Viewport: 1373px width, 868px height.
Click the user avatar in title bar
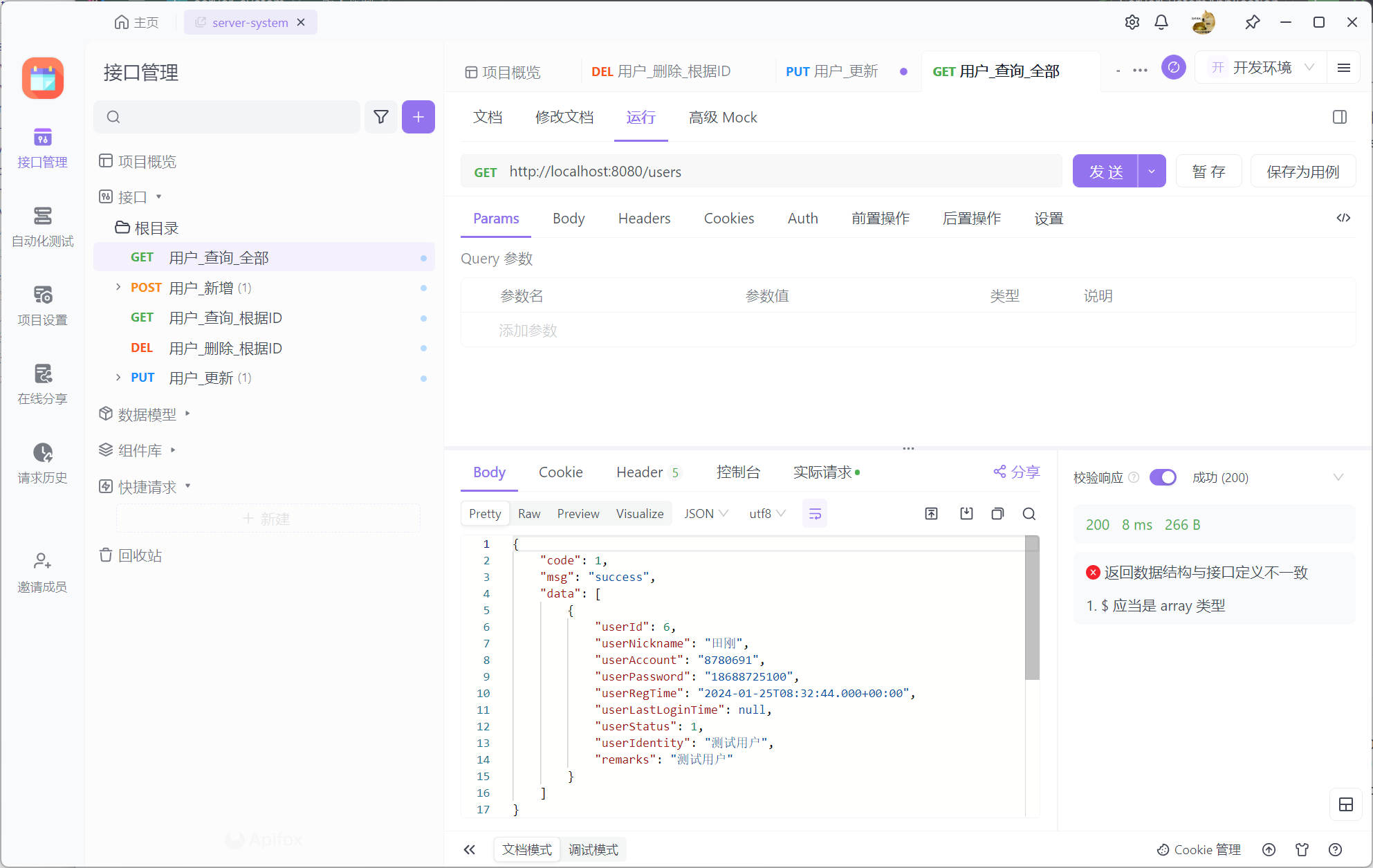click(x=1204, y=22)
